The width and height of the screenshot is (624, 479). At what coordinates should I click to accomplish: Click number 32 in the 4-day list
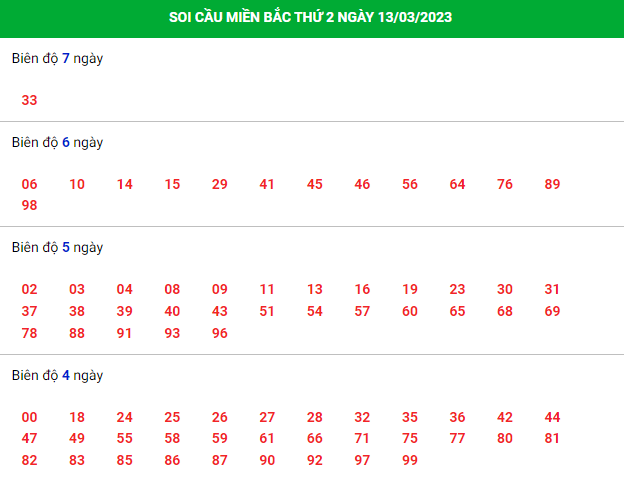point(362,417)
